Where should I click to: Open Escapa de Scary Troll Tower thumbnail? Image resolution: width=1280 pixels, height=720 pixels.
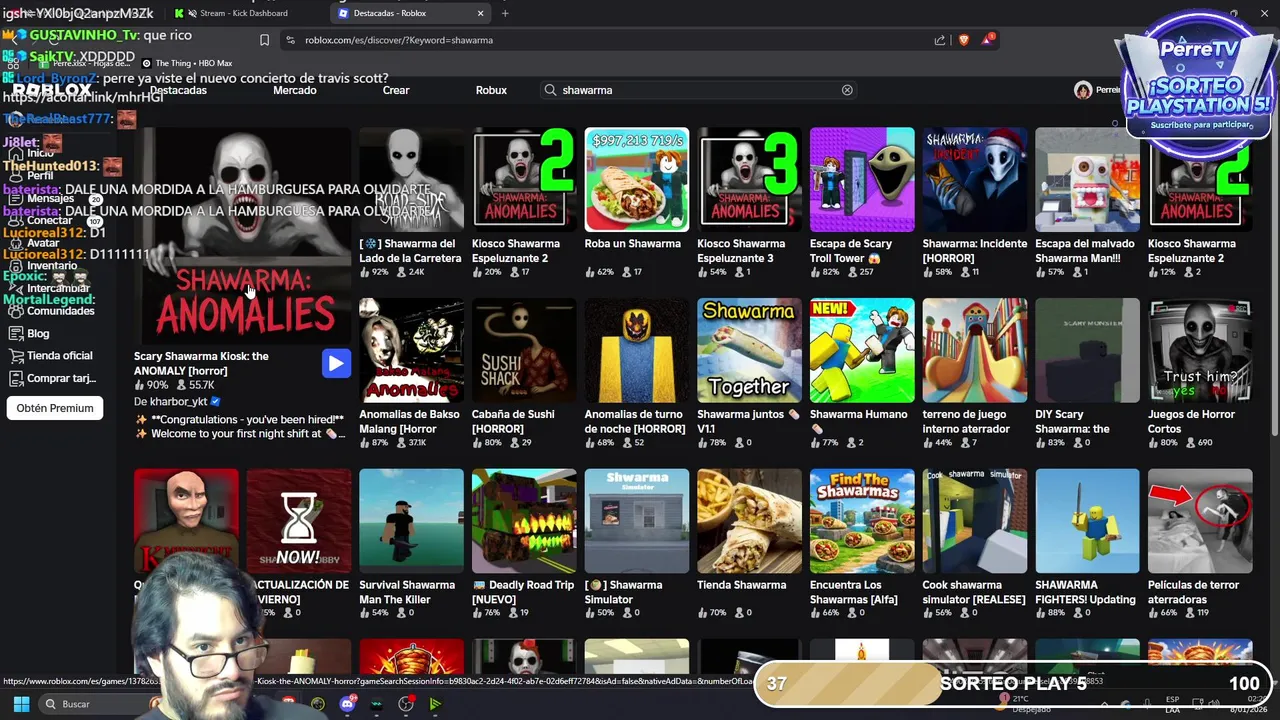[862, 179]
